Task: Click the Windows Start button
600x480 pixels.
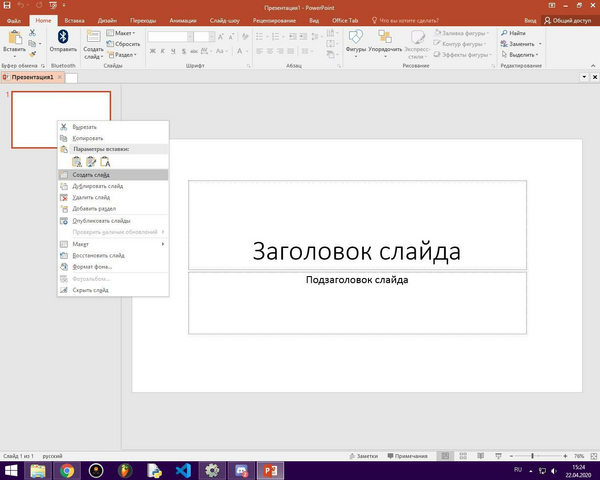Action: coord(11,470)
